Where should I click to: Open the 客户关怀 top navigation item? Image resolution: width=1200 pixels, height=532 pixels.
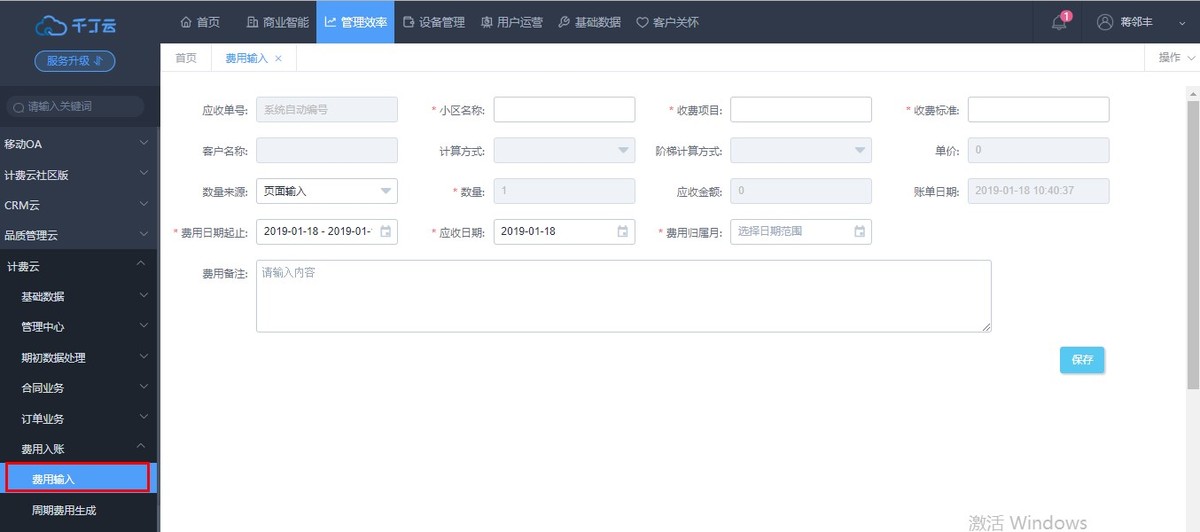coord(667,22)
